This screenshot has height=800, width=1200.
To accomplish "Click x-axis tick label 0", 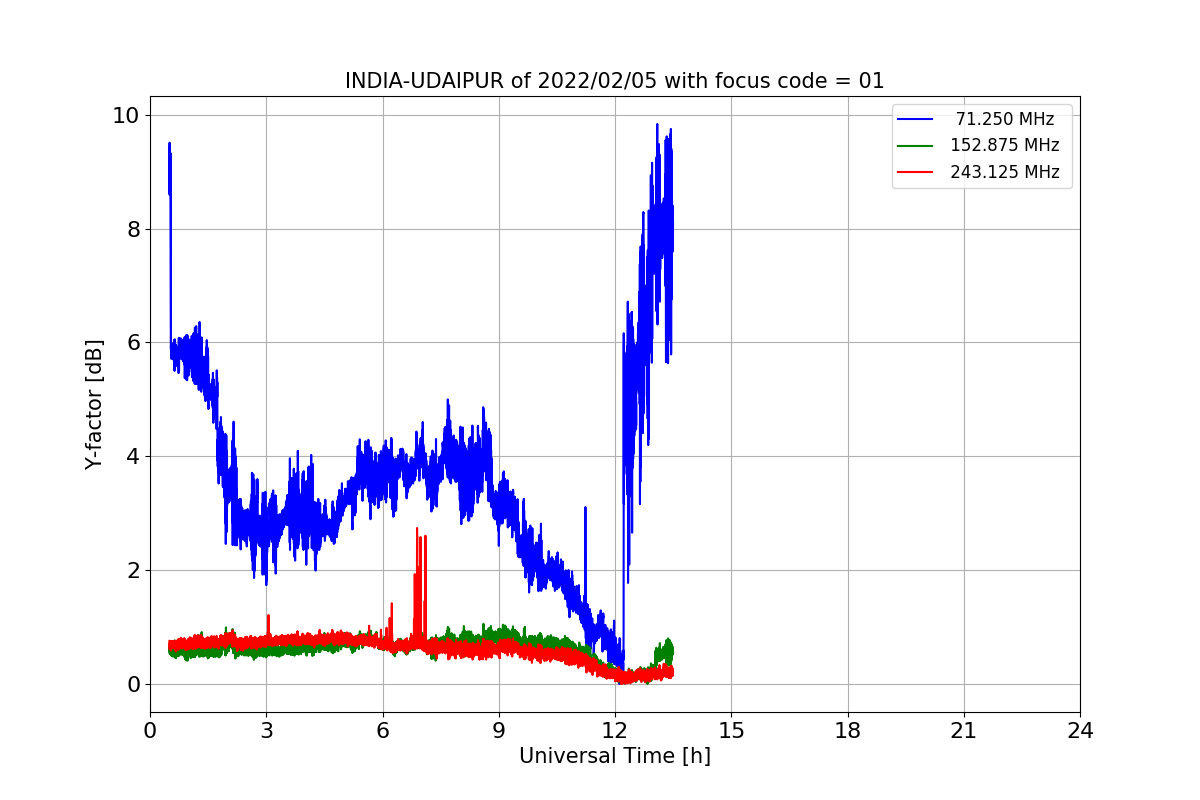I will click(150, 731).
